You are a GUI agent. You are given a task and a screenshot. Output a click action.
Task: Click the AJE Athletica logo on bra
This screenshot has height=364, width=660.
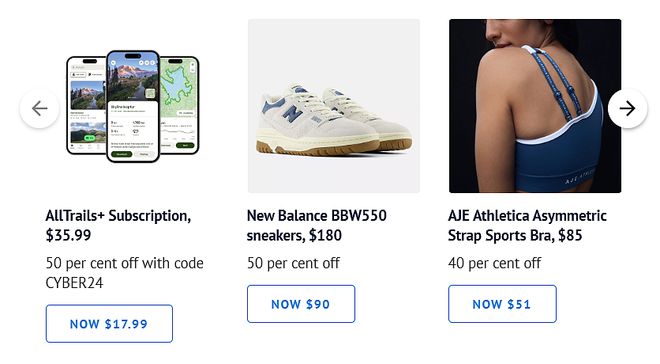580,176
